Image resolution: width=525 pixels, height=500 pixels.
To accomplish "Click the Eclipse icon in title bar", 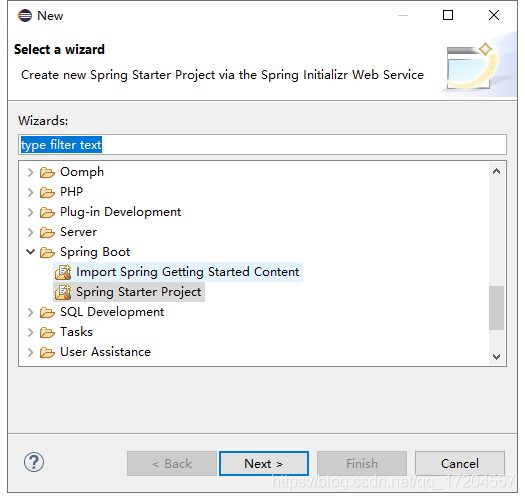I will click(25, 15).
